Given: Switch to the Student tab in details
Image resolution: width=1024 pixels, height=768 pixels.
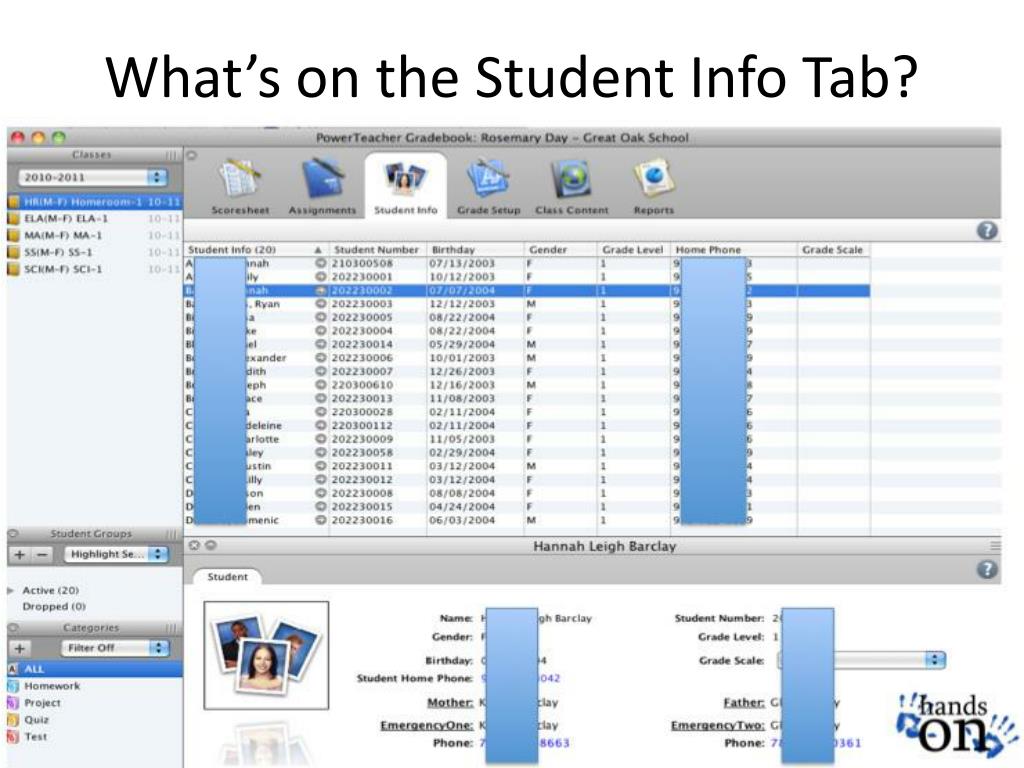Looking at the screenshot, I should (x=227, y=577).
